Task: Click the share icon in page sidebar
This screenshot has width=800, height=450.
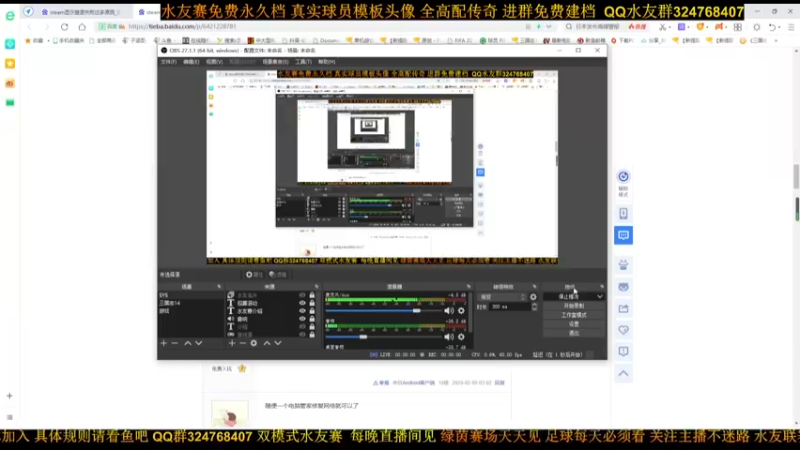Action: point(623,308)
